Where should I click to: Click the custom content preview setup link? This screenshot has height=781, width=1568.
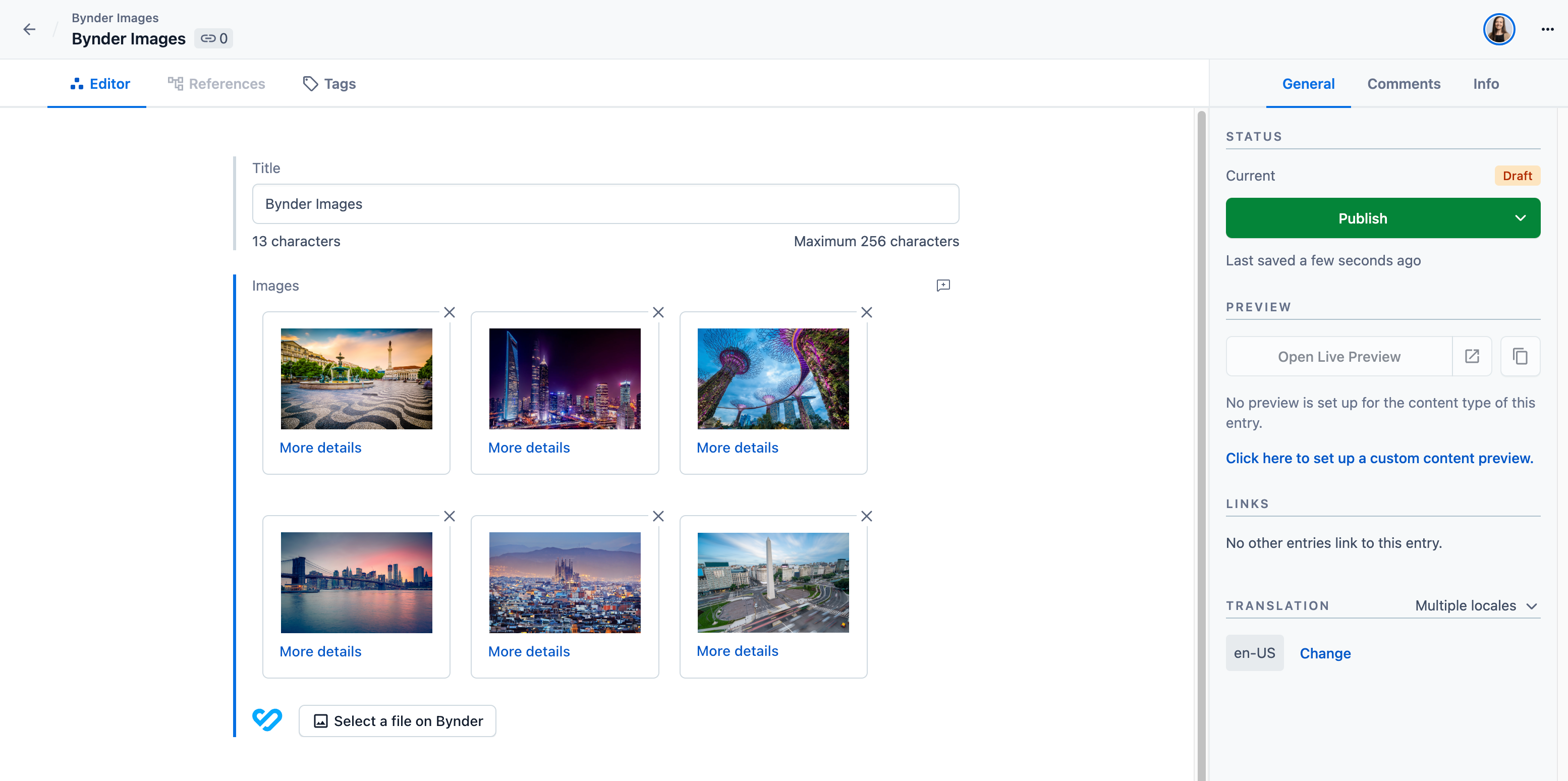pyautogui.click(x=1379, y=459)
